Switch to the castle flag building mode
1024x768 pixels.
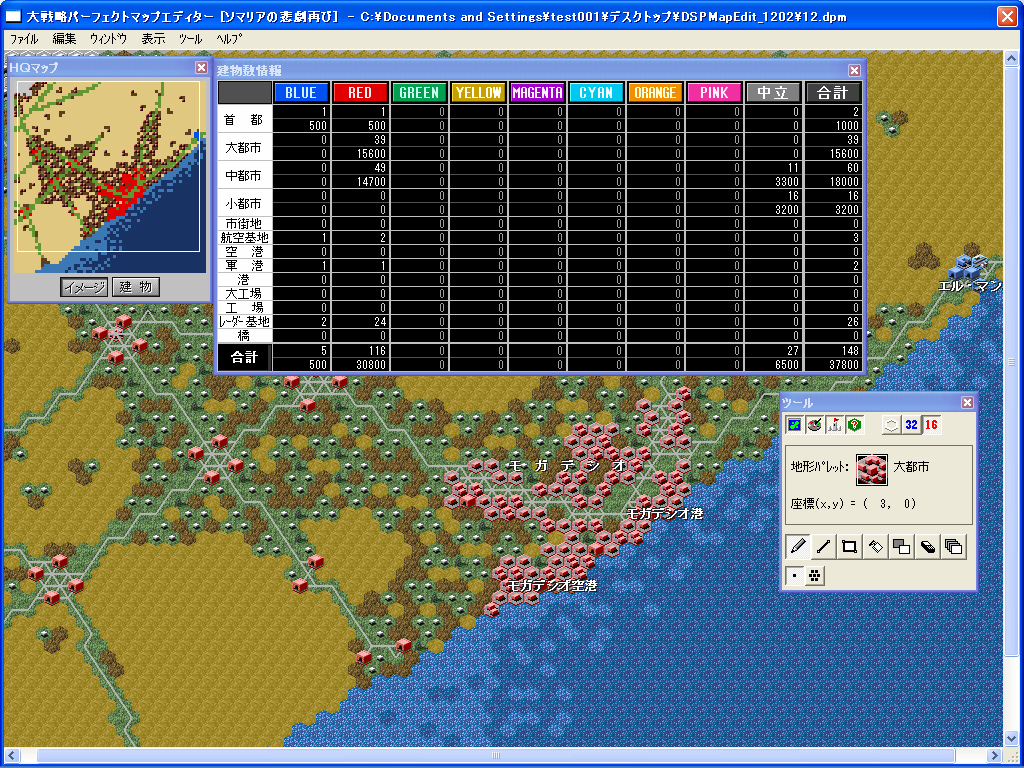coord(835,424)
